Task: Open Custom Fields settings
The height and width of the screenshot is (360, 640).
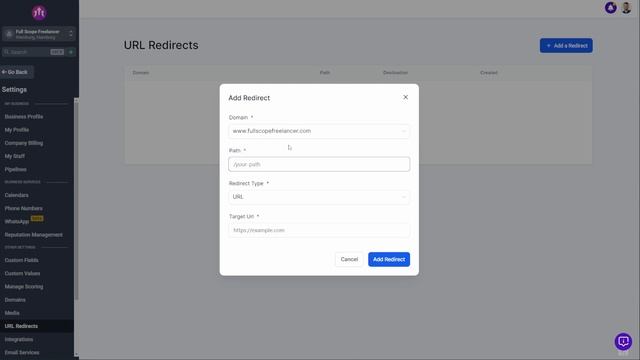Action: [21, 260]
